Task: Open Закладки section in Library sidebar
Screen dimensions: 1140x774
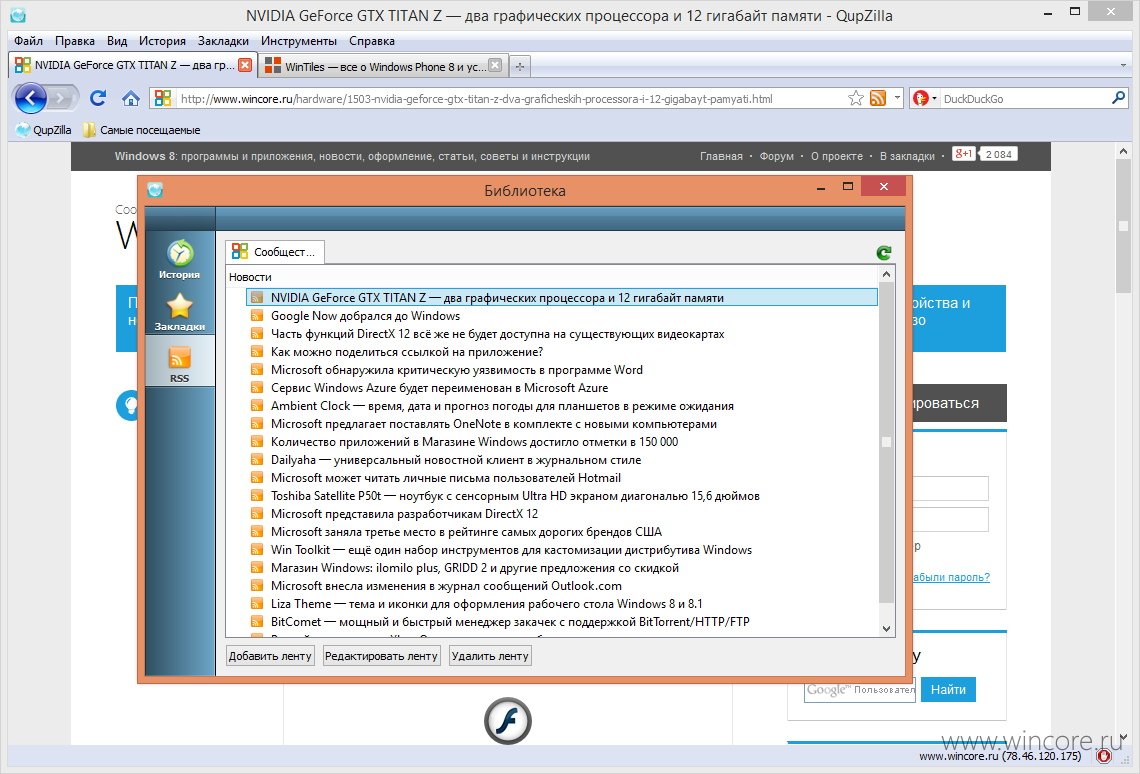Action: [180, 312]
